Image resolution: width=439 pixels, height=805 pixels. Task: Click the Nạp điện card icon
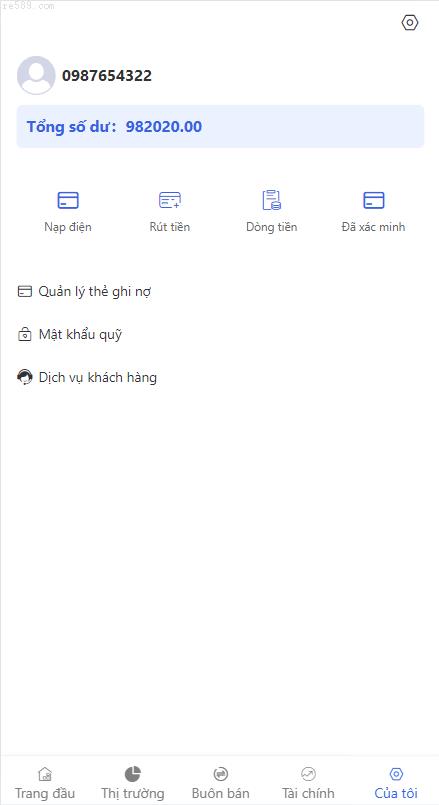68,200
